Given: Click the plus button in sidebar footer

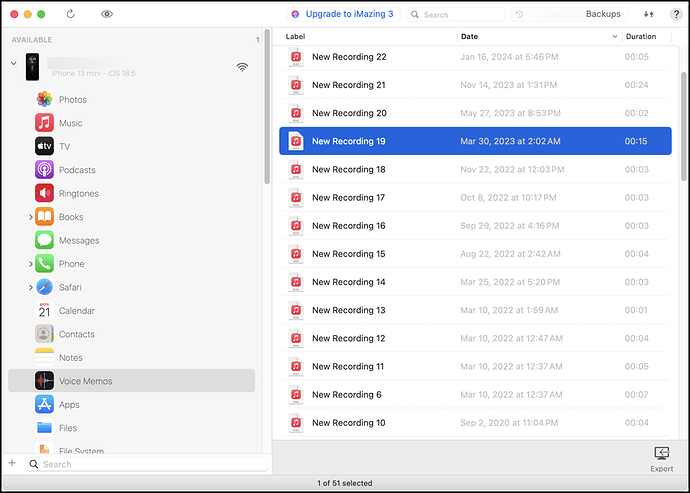Looking at the screenshot, I should [x=12, y=463].
